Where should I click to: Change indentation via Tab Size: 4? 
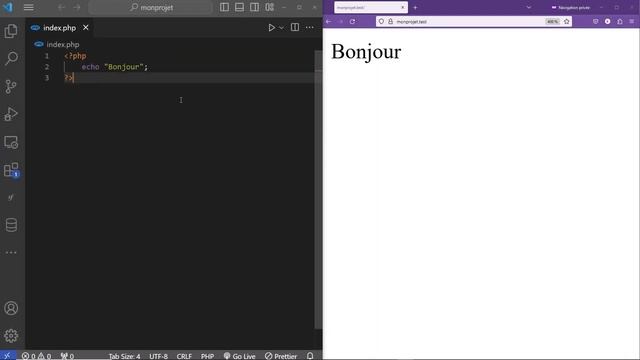(124, 356)
